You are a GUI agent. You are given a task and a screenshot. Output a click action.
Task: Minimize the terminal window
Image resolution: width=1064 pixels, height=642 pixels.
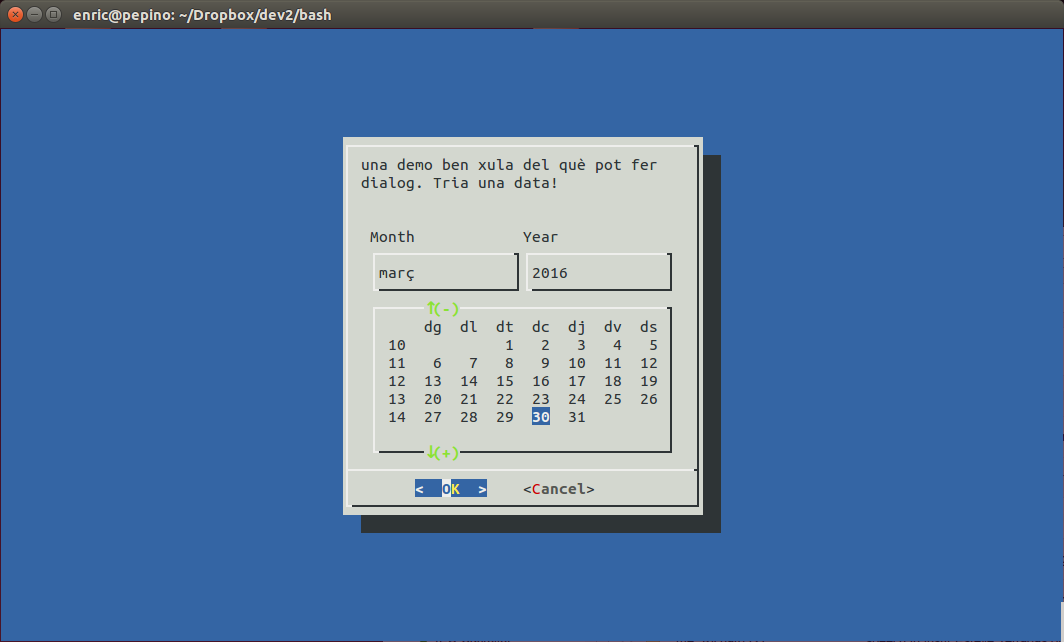[35, 15]
